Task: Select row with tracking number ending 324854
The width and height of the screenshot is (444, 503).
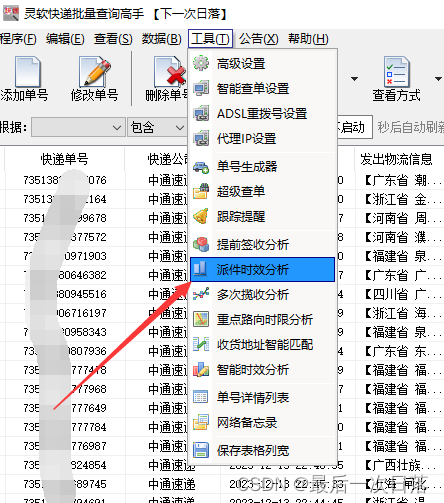Action: click(x=65, y=465)
